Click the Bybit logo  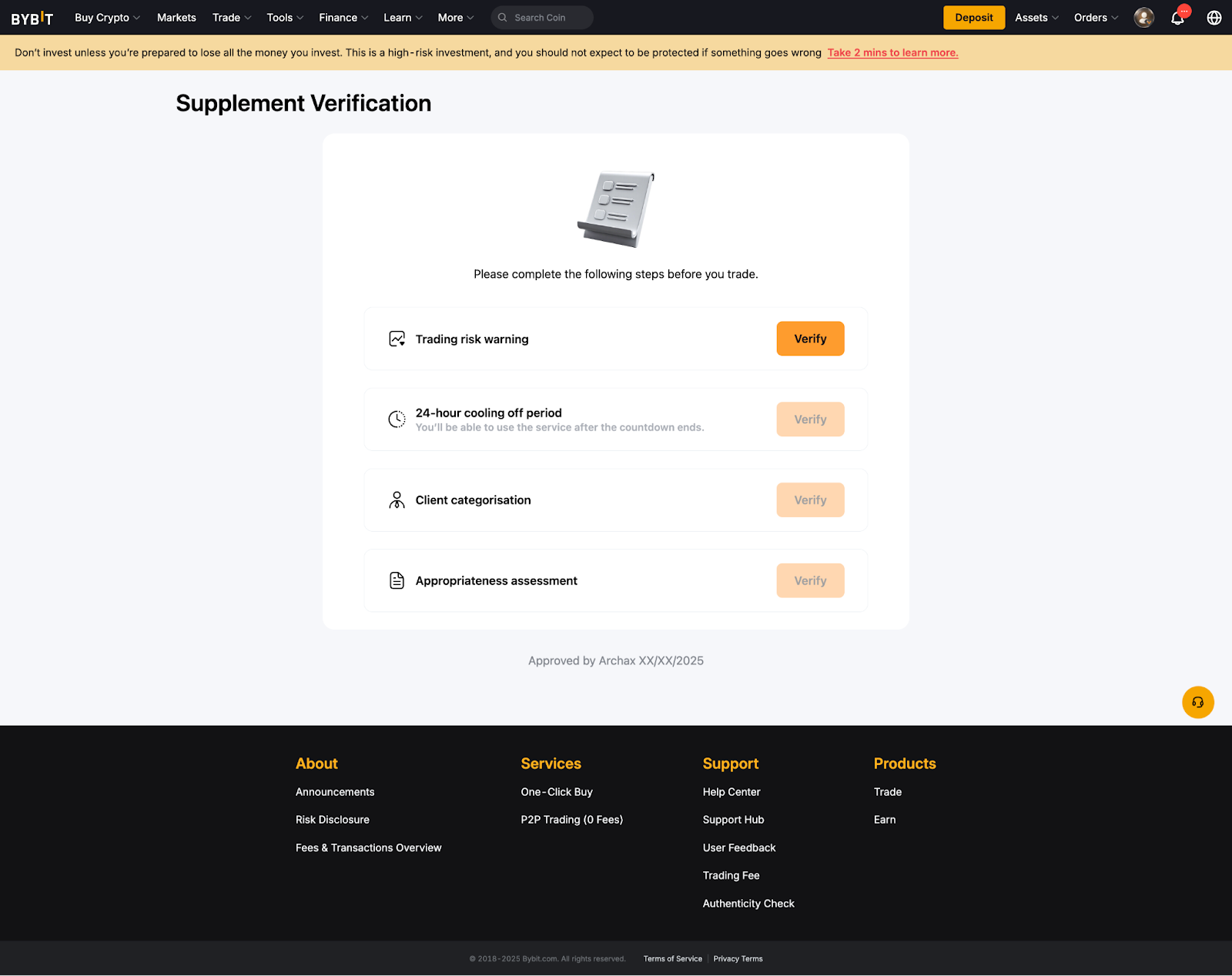32,18
